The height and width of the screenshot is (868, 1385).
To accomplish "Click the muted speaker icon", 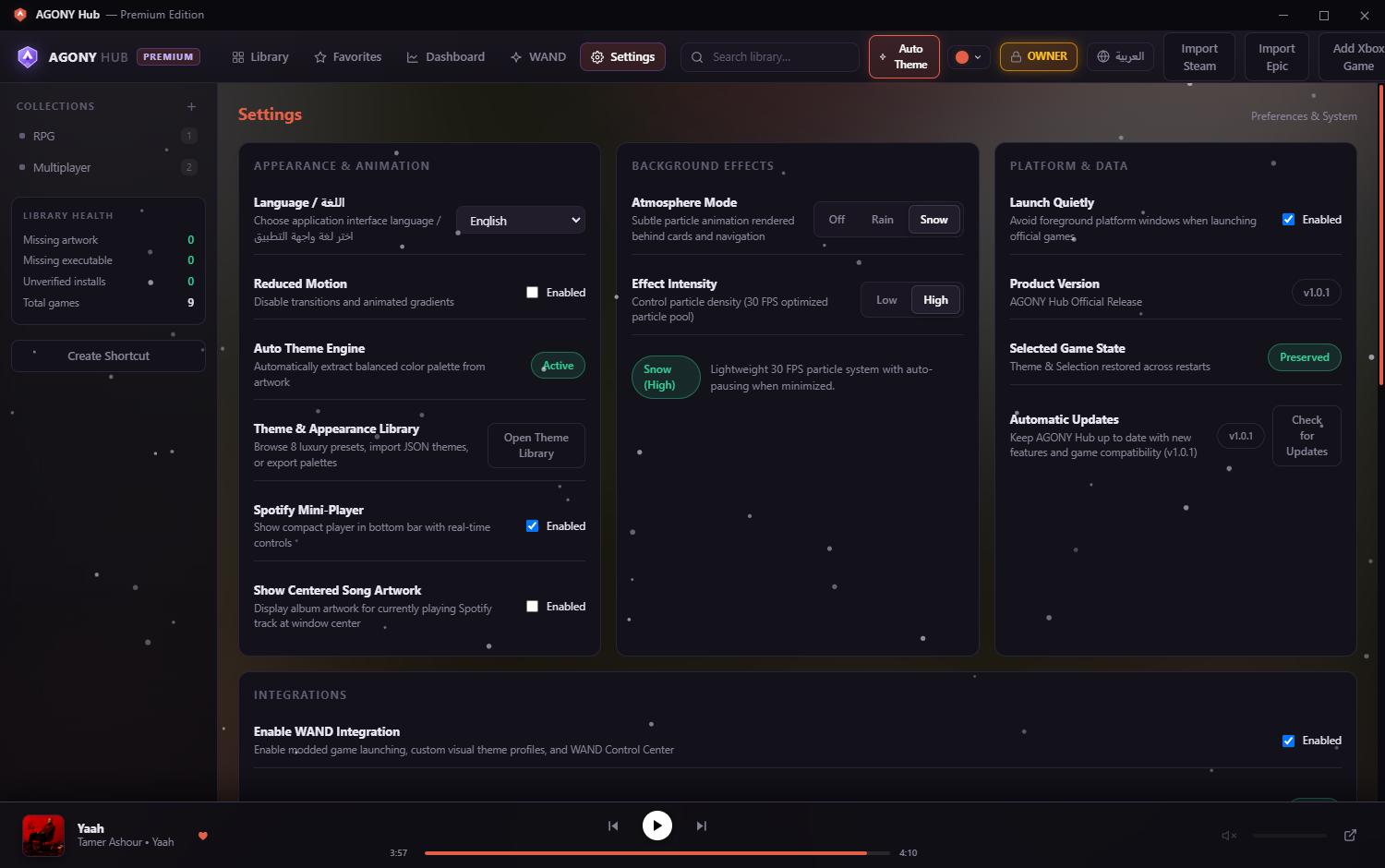I will (x=1229, y=836).
